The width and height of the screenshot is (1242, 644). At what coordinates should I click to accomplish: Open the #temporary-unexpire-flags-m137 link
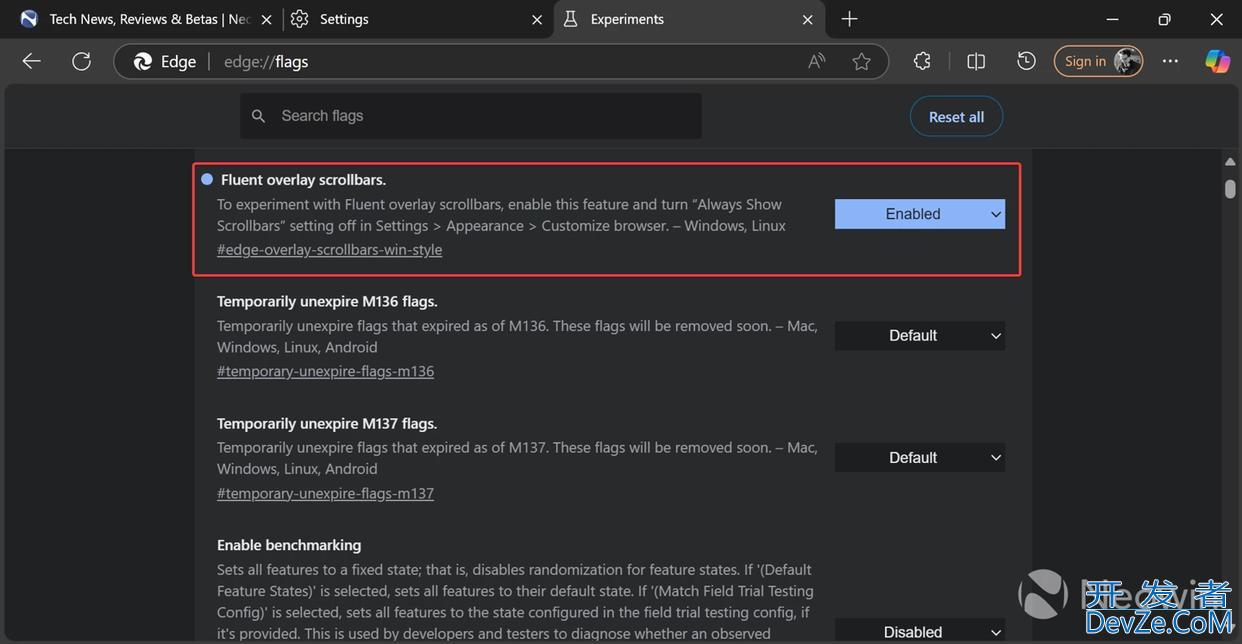pyautogui.click(x=325, y=493)
